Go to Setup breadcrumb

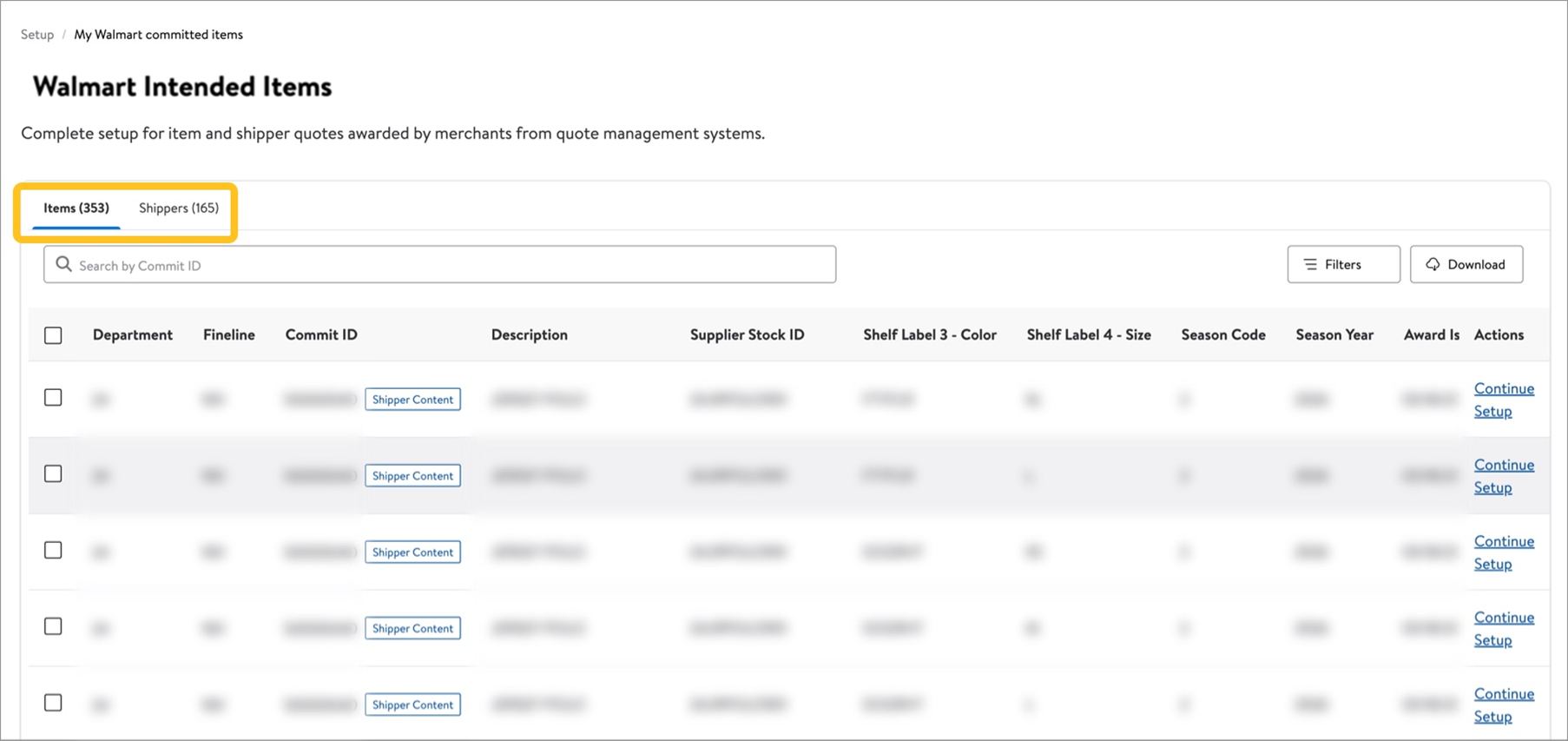pyautogui.click(x=37, y=35)
